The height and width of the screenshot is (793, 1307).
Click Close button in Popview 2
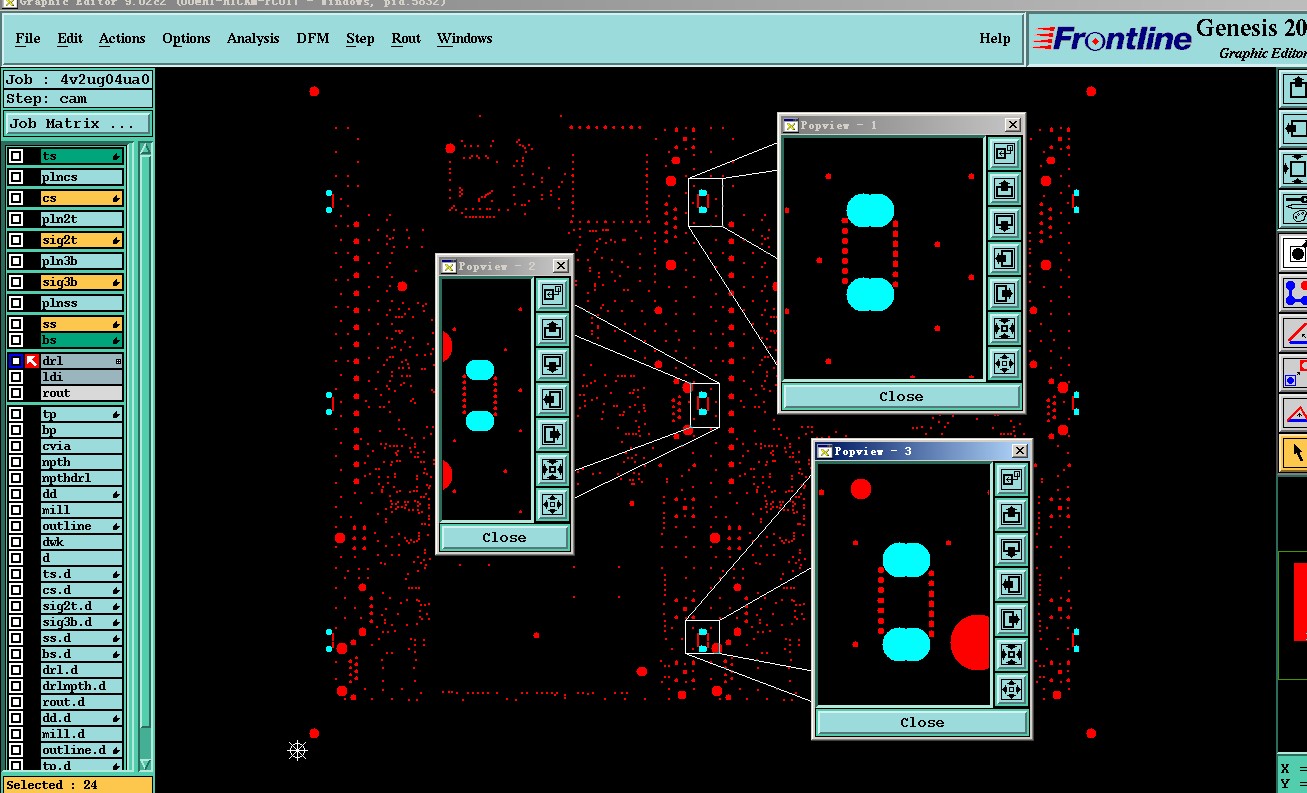[x=504, y=537]
